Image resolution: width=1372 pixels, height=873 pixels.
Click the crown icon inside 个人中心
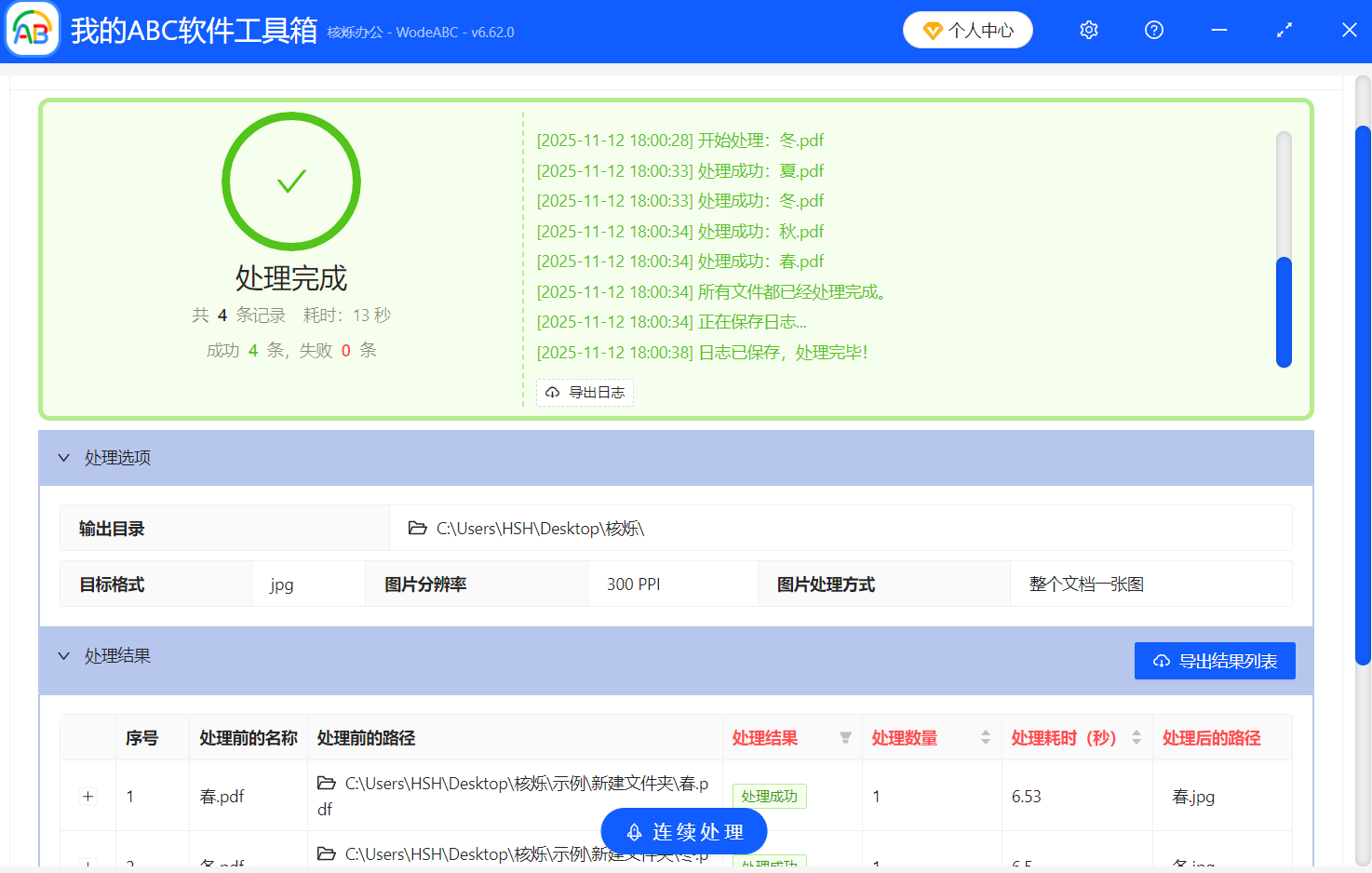point(932,29)
